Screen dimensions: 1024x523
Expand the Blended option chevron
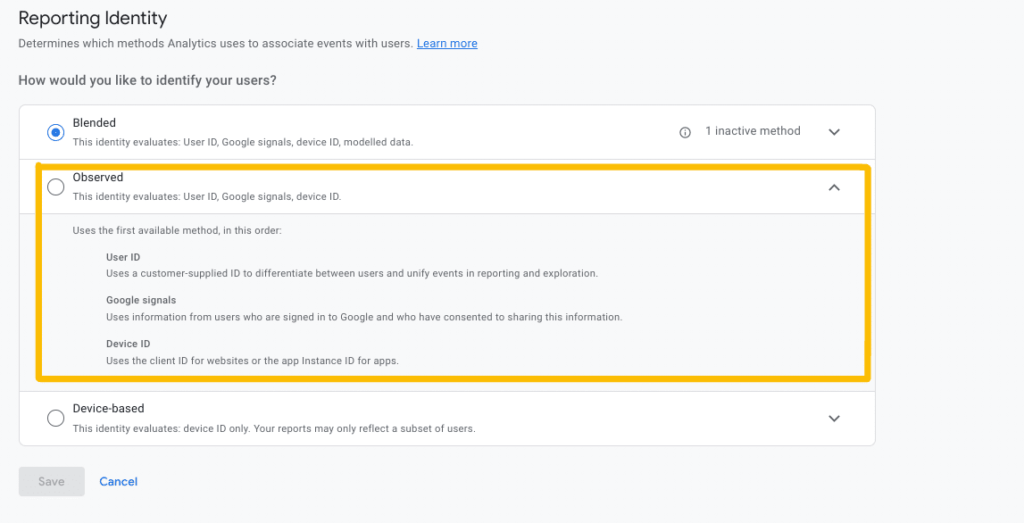coord(834,132)
